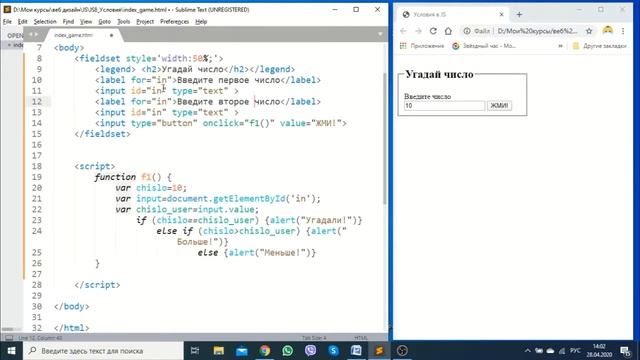Click the number input field containing 10
This screenshot has height=360, width=640.
444,106
